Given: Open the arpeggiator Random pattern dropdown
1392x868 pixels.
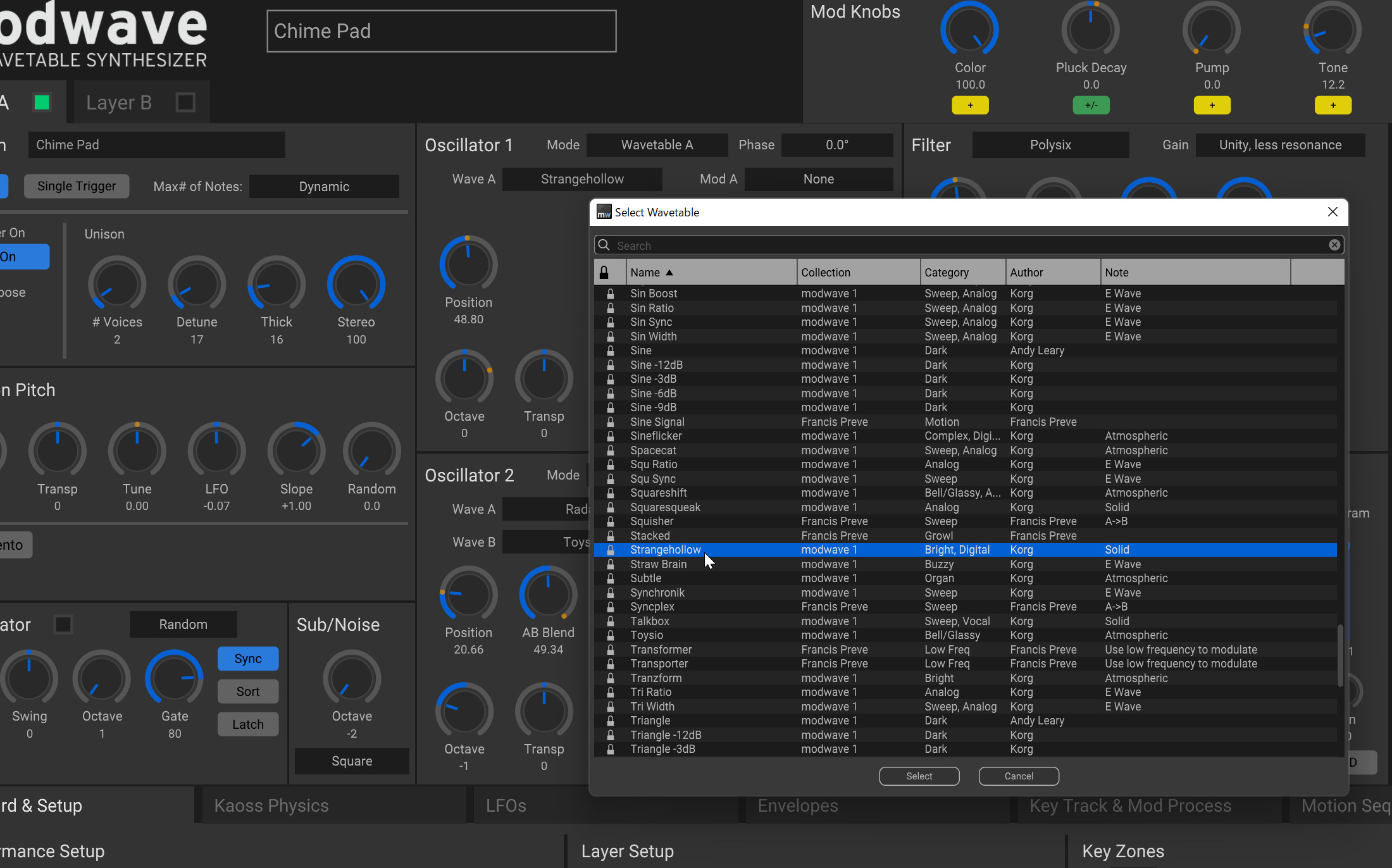Looking at the screenshot, I should [x=183, y=624].
